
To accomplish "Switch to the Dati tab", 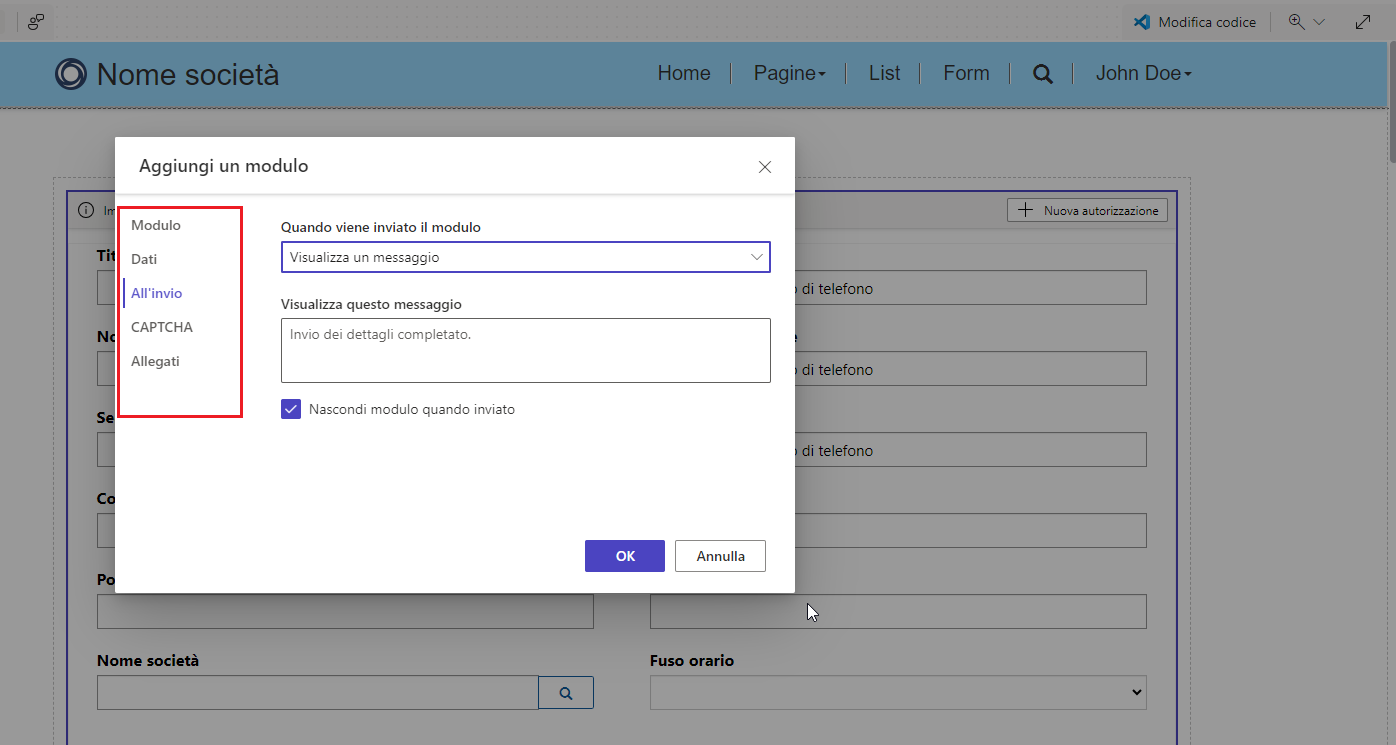I will click(144, 259).
